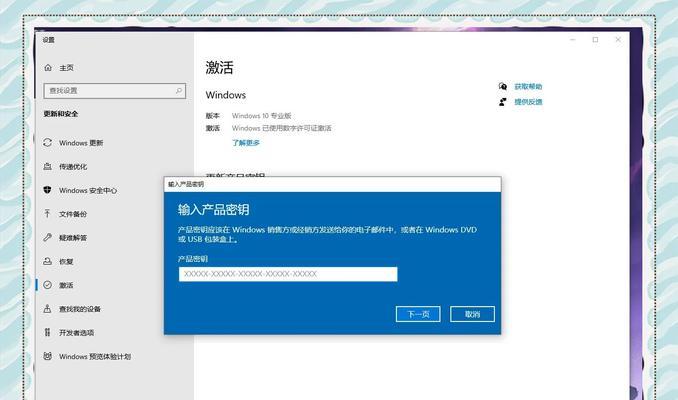Open the 疑难解答 troubleshoot page
The width and height of the screenshot is (678, 400).
click(73, 238)
